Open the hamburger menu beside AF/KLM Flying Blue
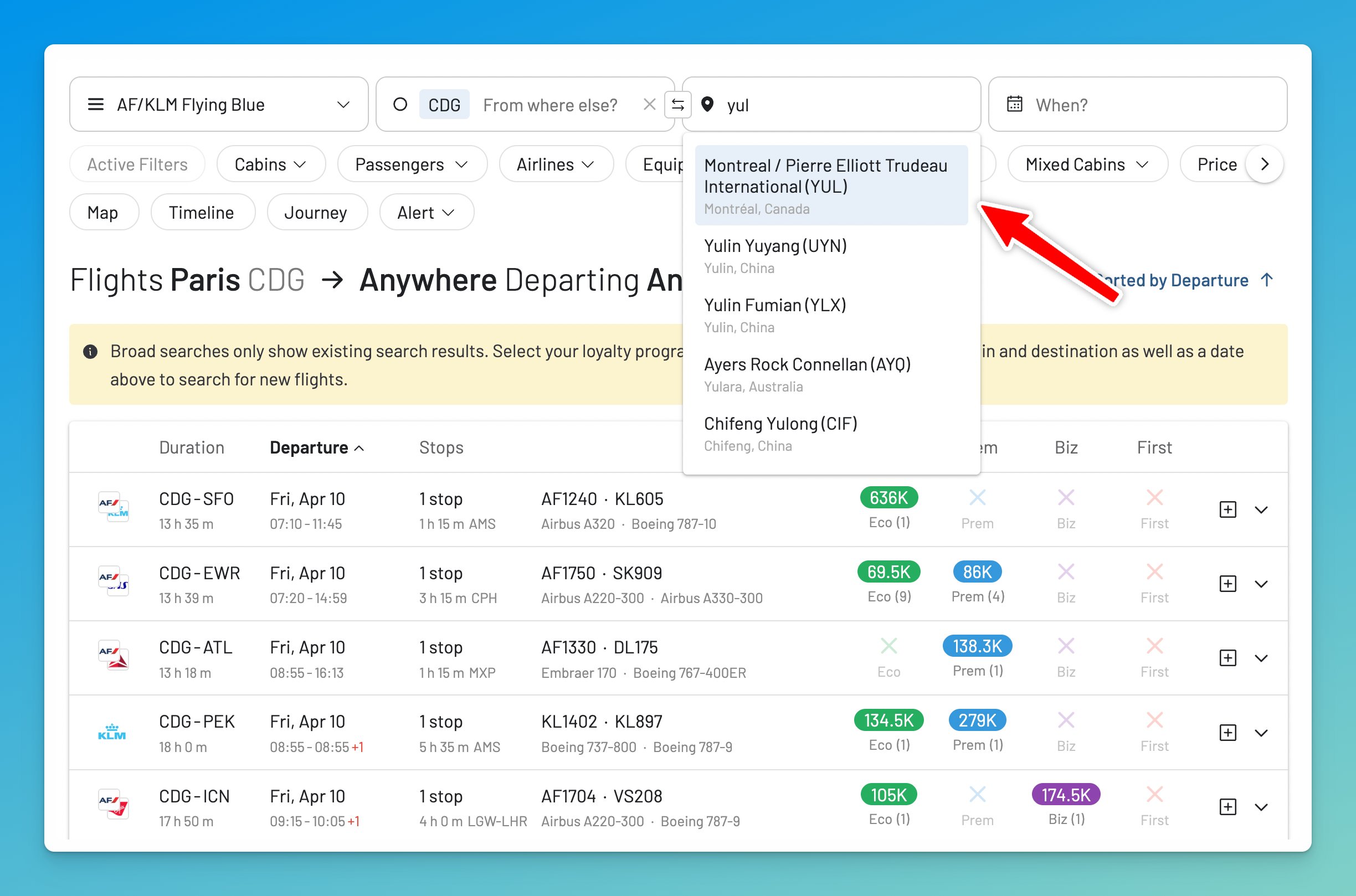 (x=96, y=104)
